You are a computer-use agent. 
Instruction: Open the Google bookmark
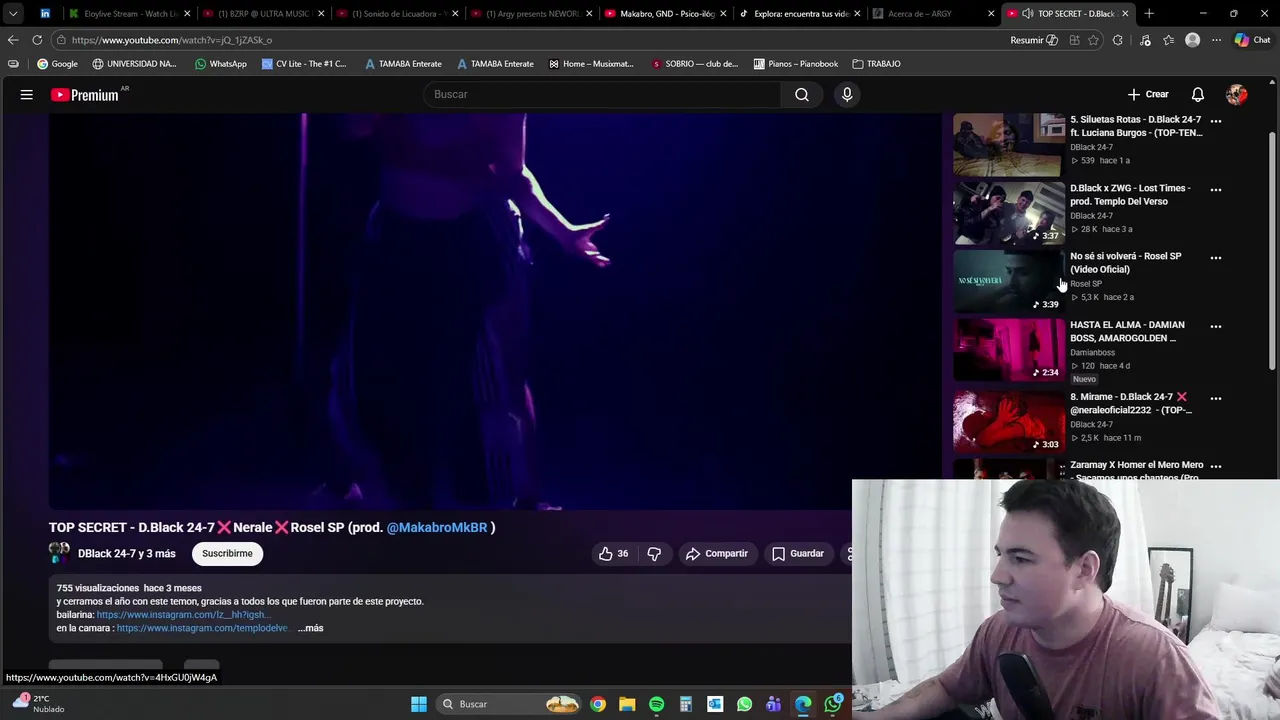tap(57, 64)
